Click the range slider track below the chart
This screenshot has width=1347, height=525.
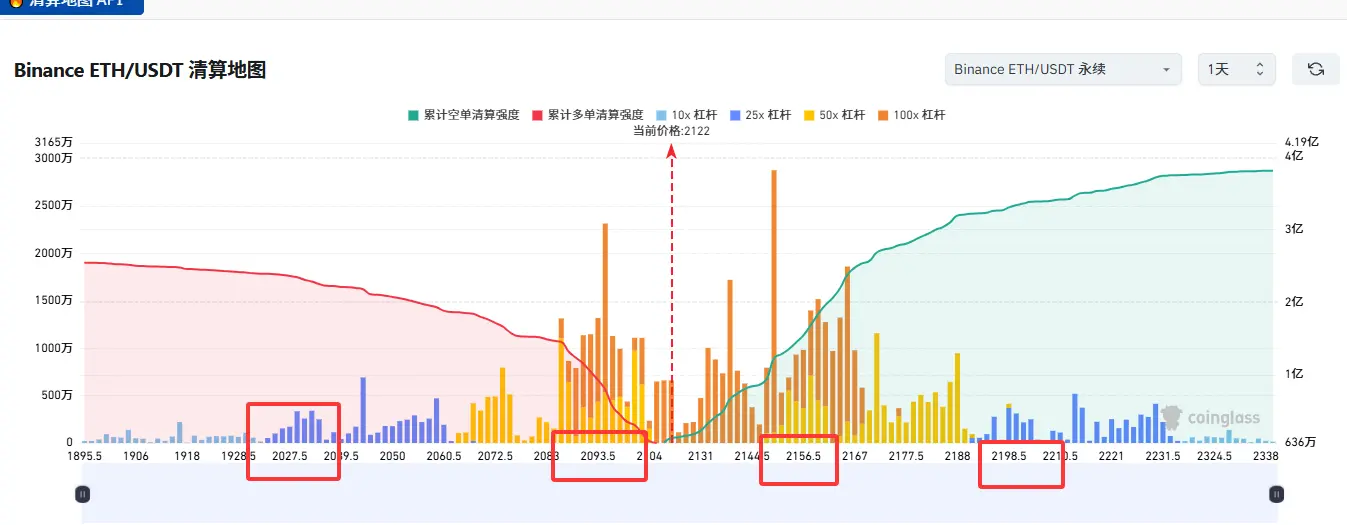tap(679, 496)
